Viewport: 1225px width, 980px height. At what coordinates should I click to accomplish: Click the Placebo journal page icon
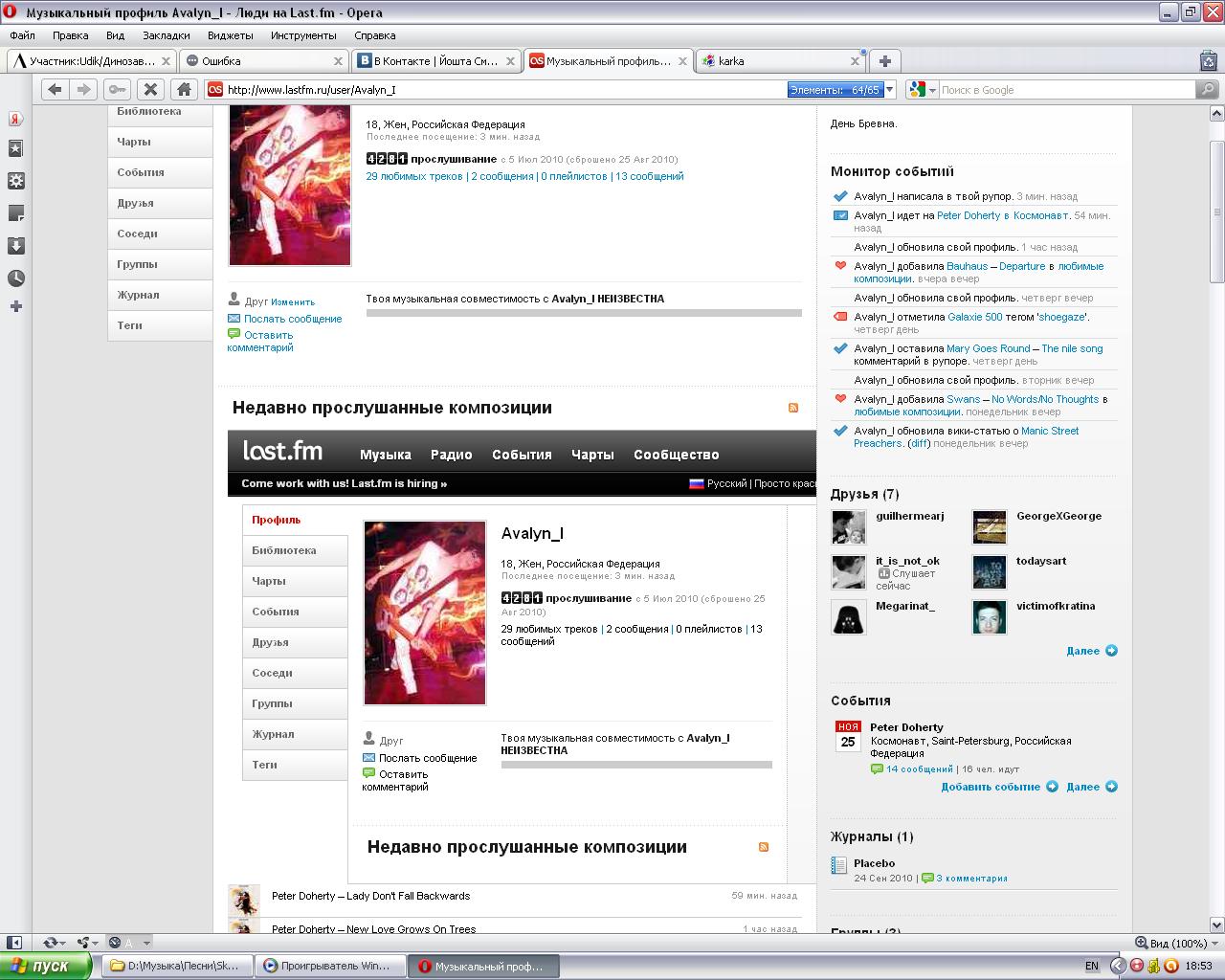coord(838,865)
